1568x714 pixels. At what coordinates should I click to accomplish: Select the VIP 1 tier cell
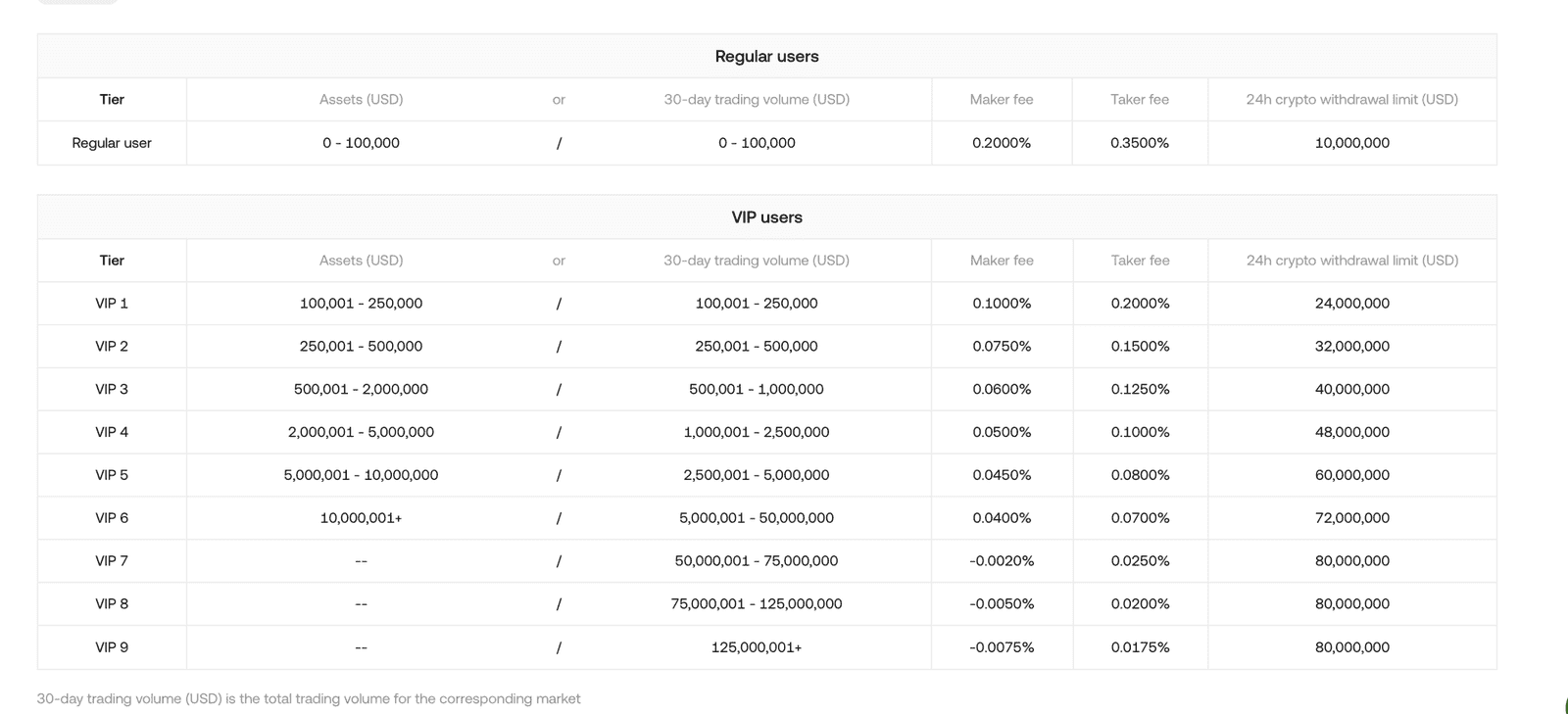112,304
